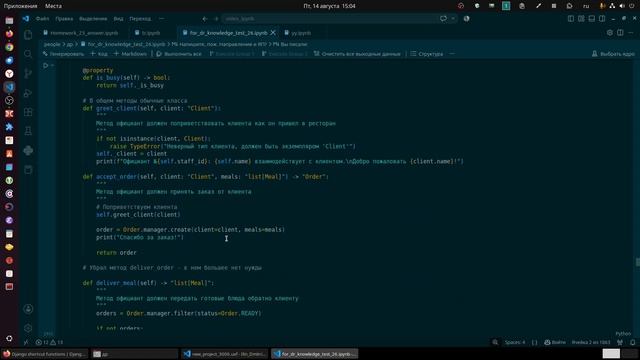Click Очистить все выходные данные
This screenshot has width=640, height=360.
(357, 54)
